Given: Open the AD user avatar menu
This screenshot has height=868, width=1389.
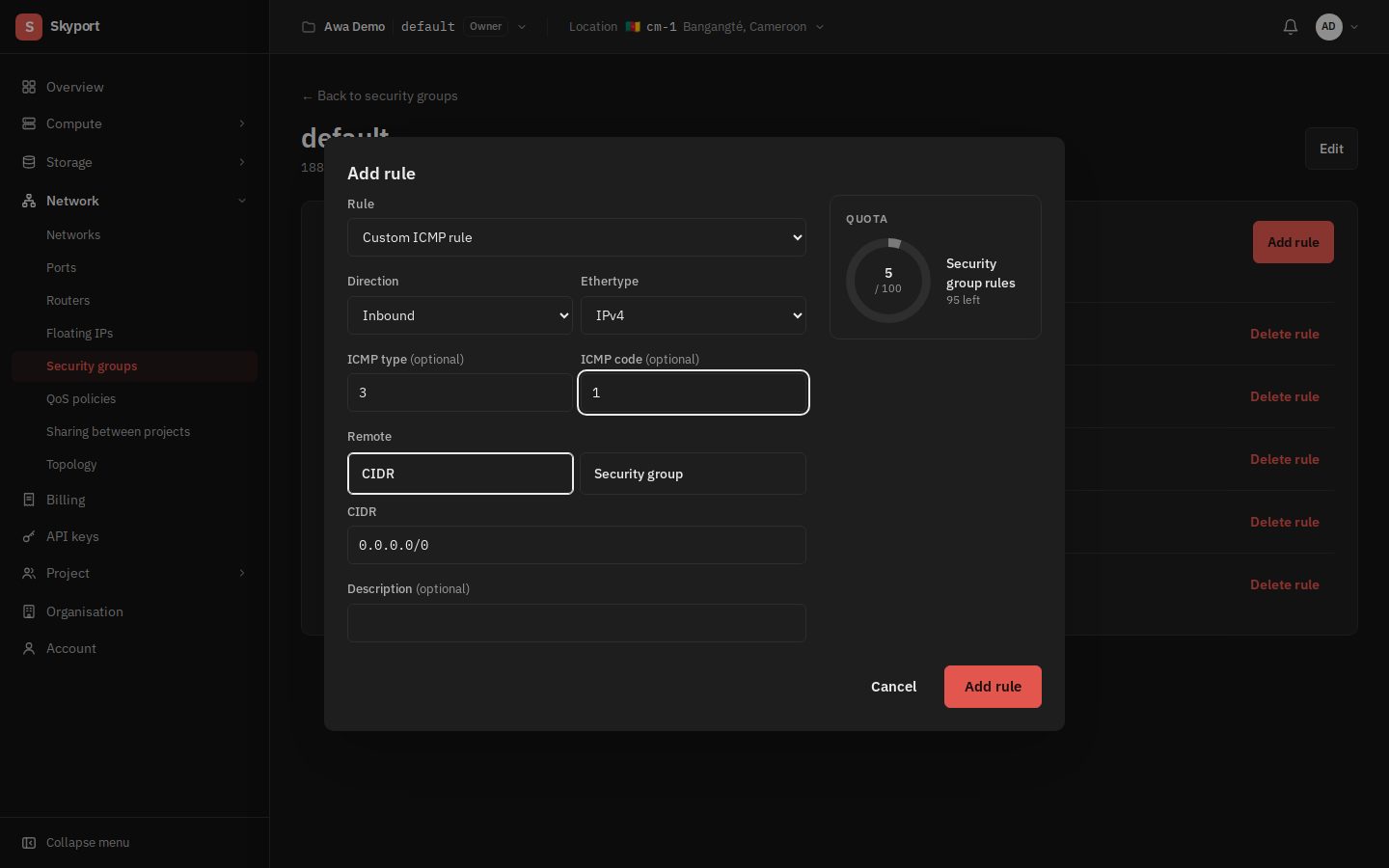Looking at the screenshot, I should click(x=1329, y=27).
